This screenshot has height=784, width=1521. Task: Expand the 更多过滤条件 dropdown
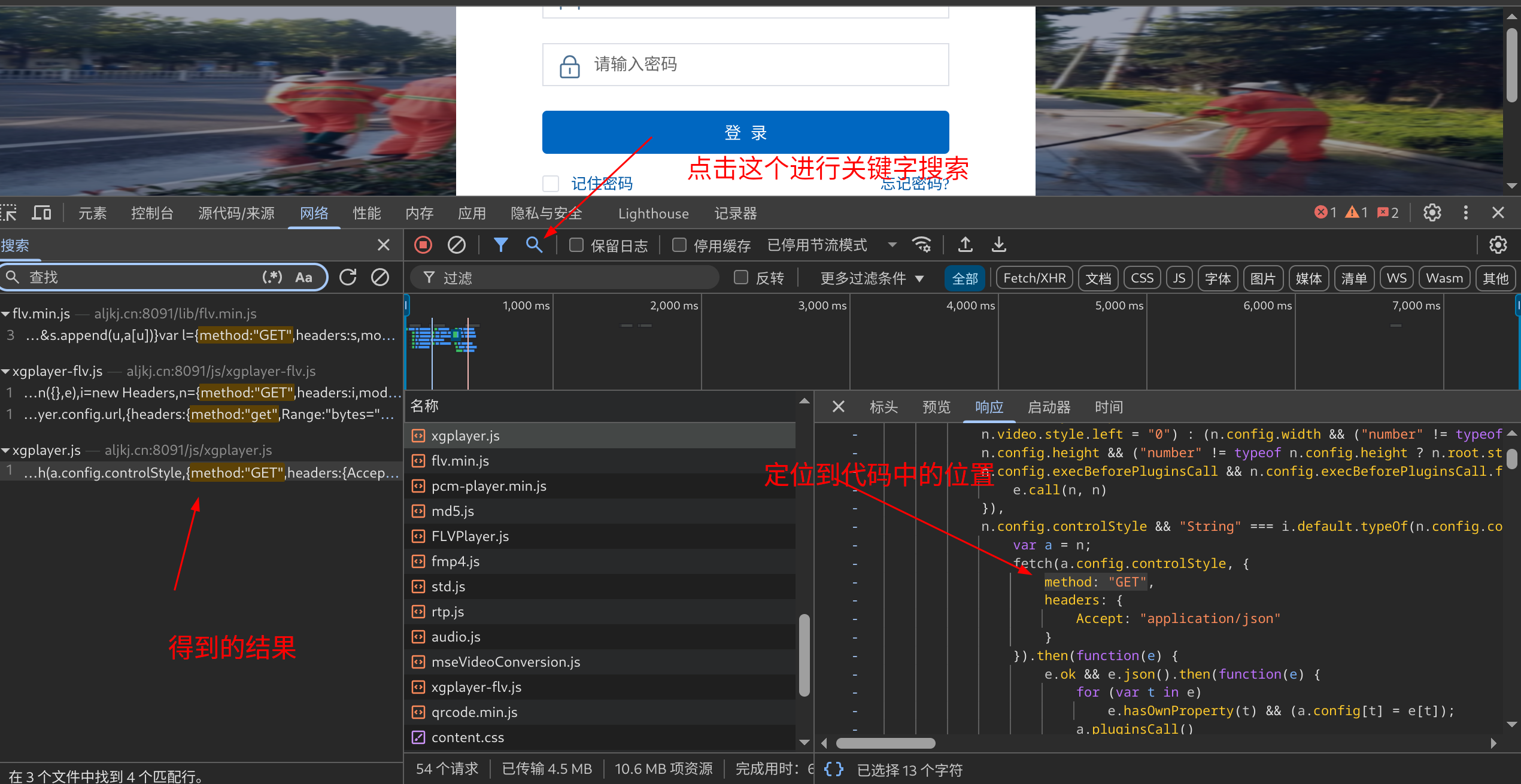tap(872, 278)
